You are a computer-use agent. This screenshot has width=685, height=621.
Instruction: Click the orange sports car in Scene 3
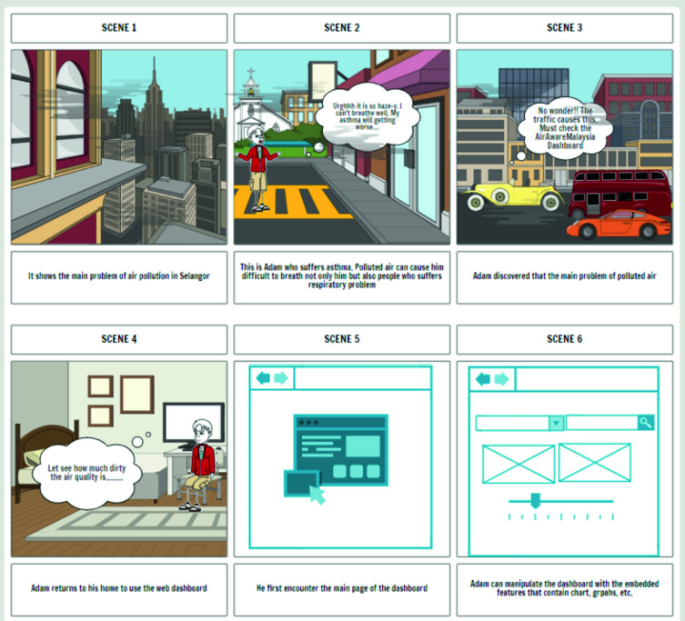[x=618, y=224]
